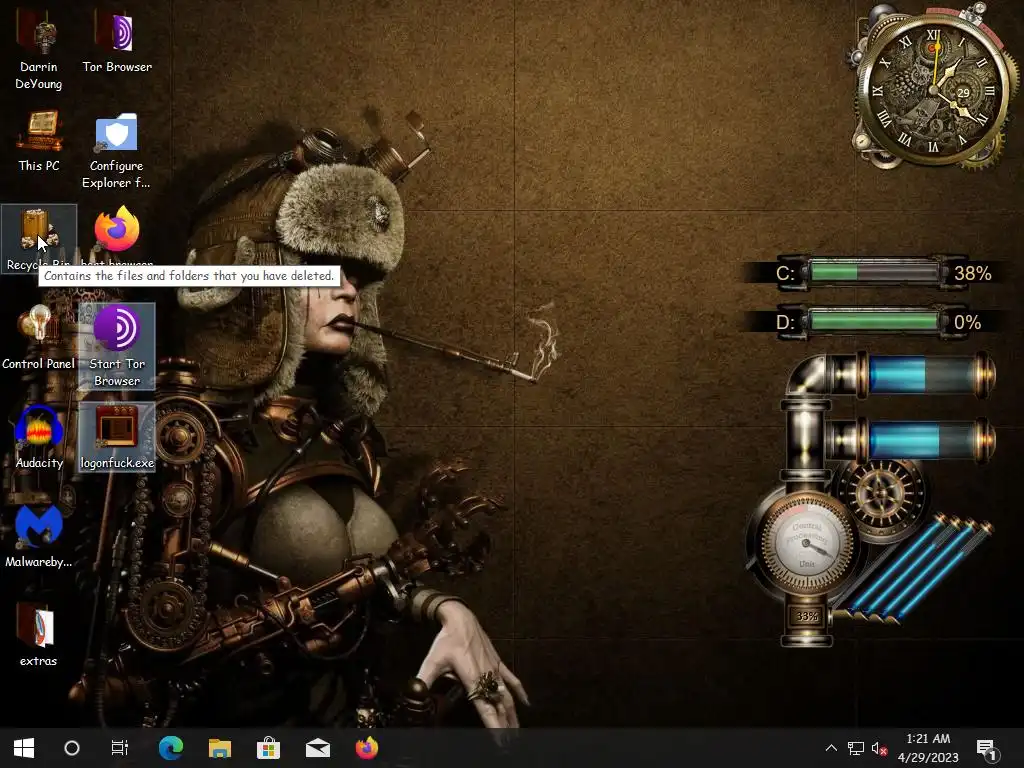Click the 0% D: drive label

pyautogui.click(x=967, y=322)
